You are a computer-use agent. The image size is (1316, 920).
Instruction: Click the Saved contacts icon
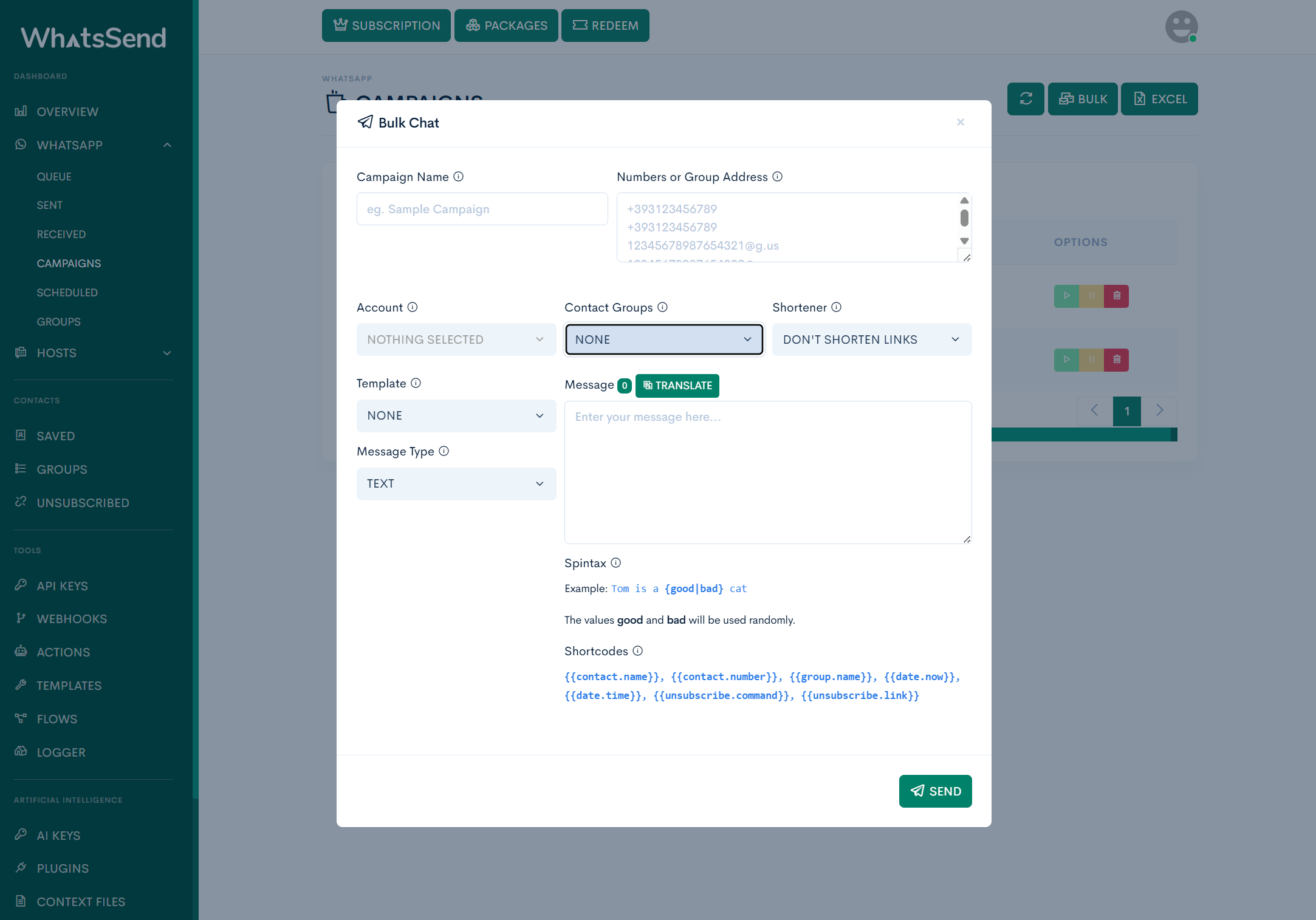(x=21, y=435)
